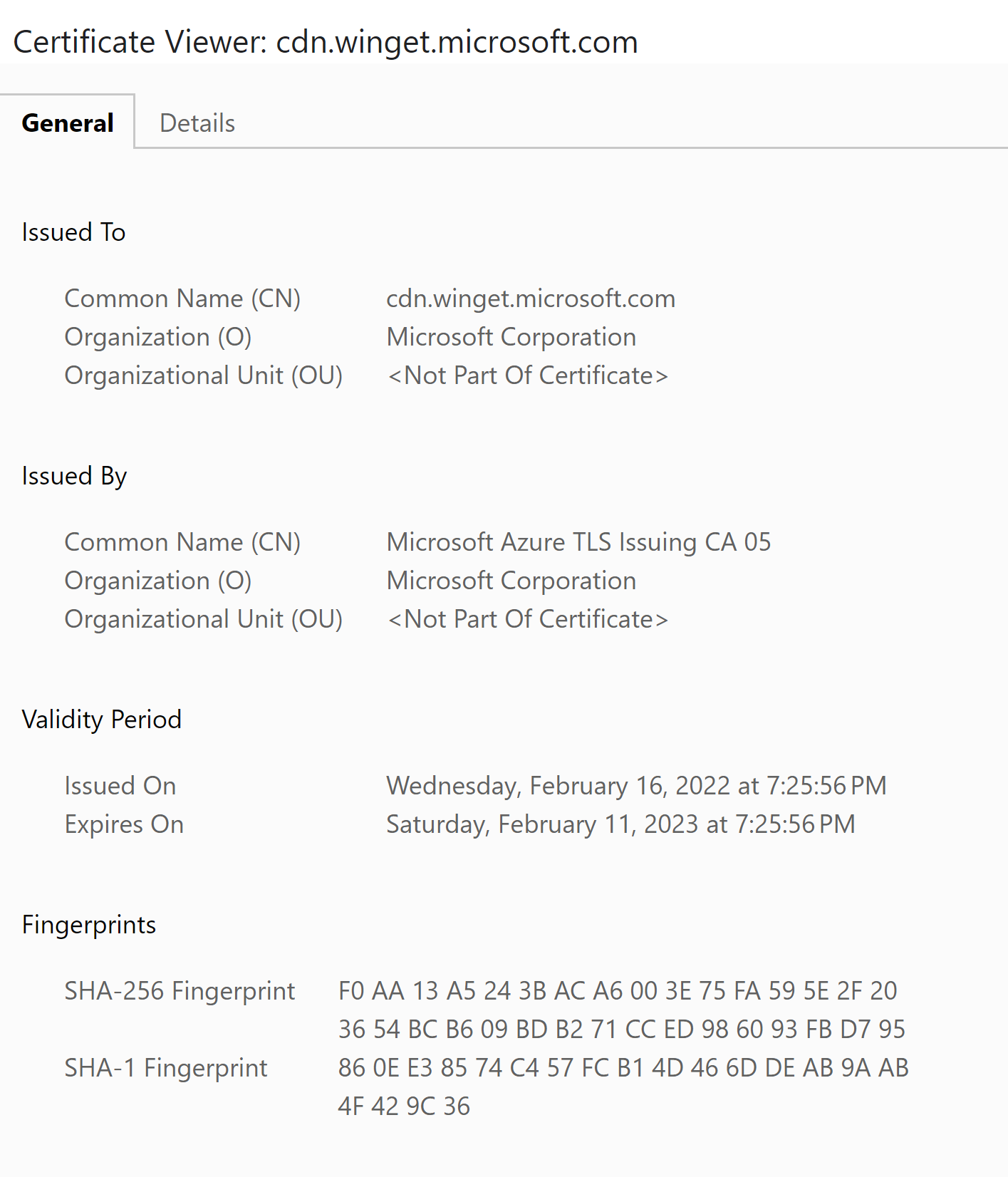Click the Issued By section heading
The width and height of the screenshot is (1008, 1177).
click(x=74, y=475)
